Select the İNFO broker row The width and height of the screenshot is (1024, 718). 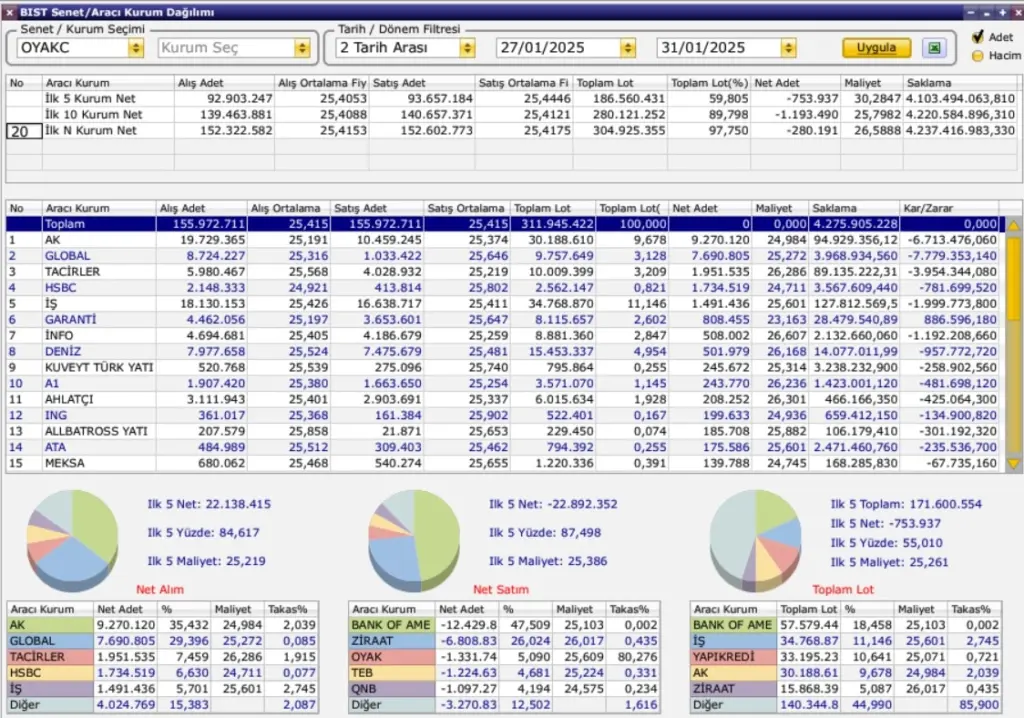click(x=503, y=336)
